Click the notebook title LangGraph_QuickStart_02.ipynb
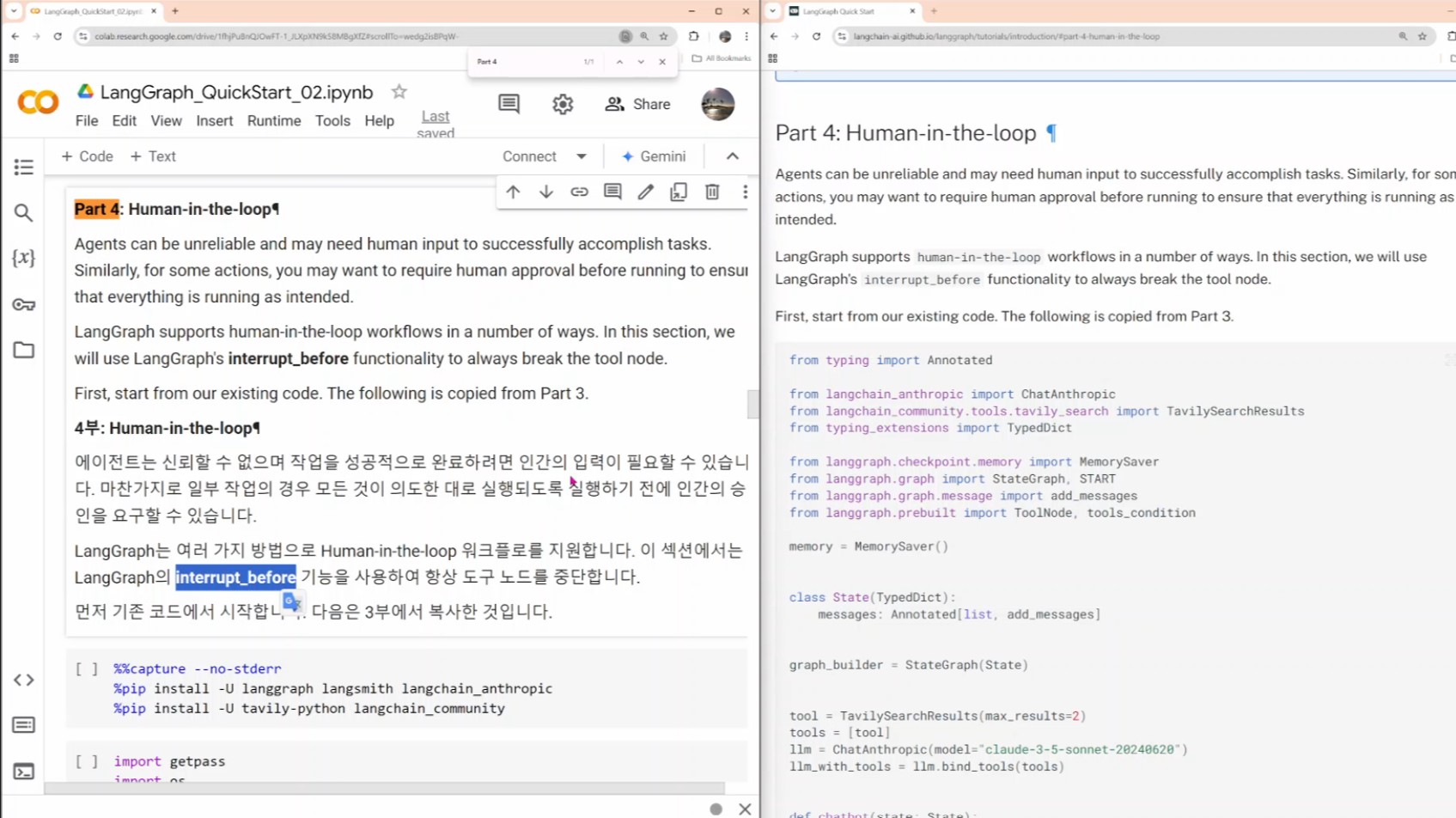 pyautogui.click(x=236, y=92)
